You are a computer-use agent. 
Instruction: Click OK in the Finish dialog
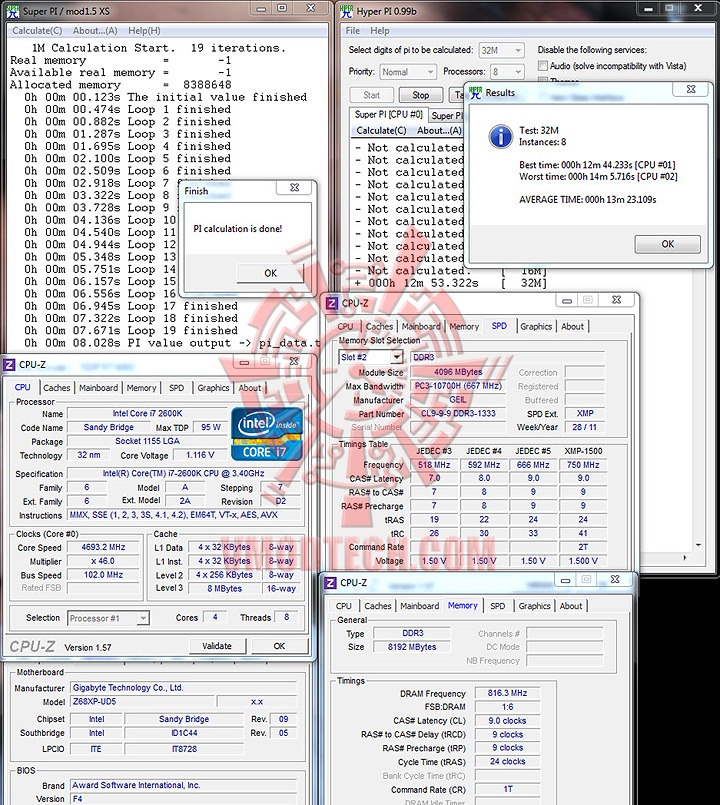pyautogui.click(x=270, y=273)
